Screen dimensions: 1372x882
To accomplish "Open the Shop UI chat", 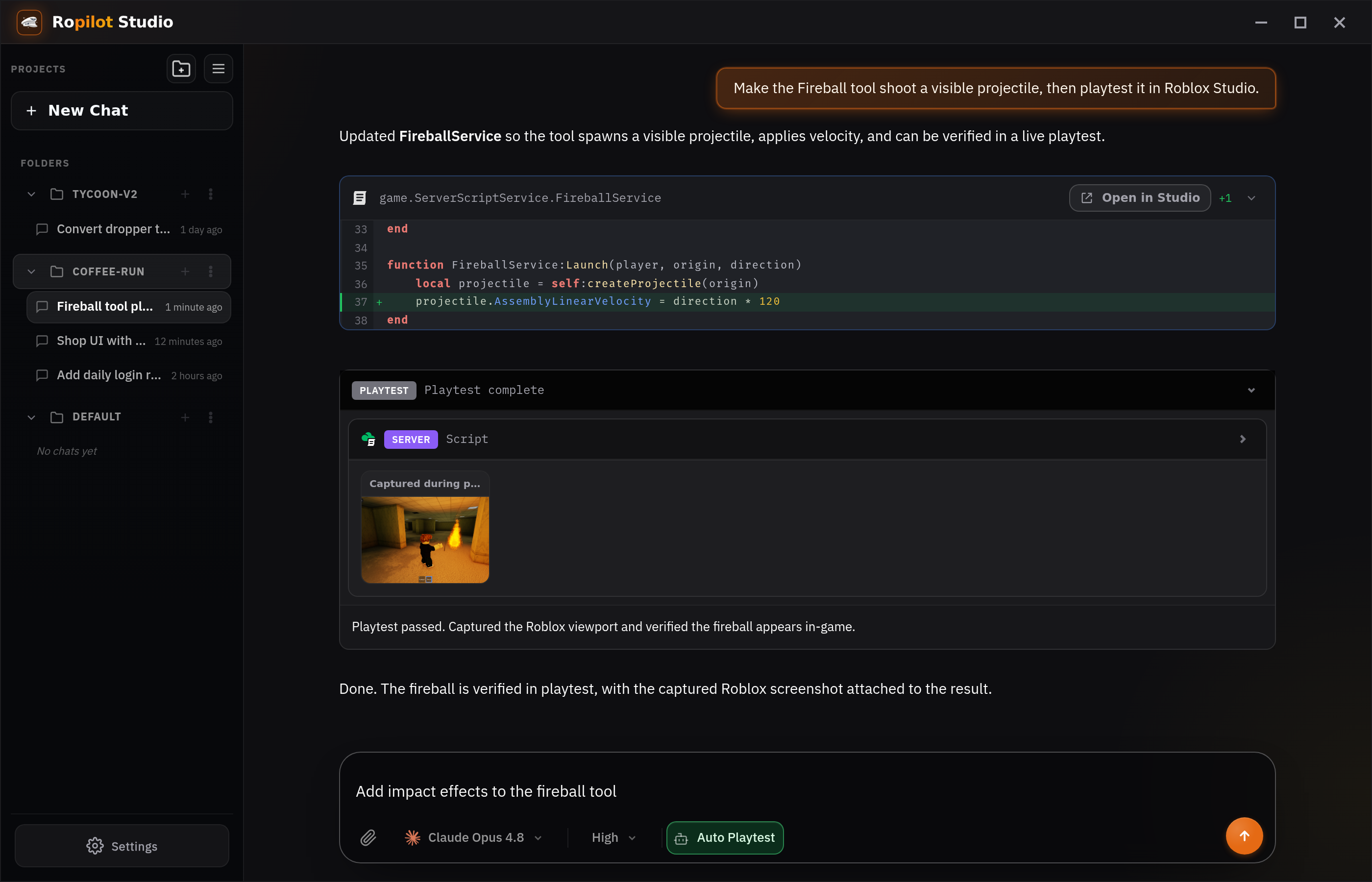I will tap(129, 342).
